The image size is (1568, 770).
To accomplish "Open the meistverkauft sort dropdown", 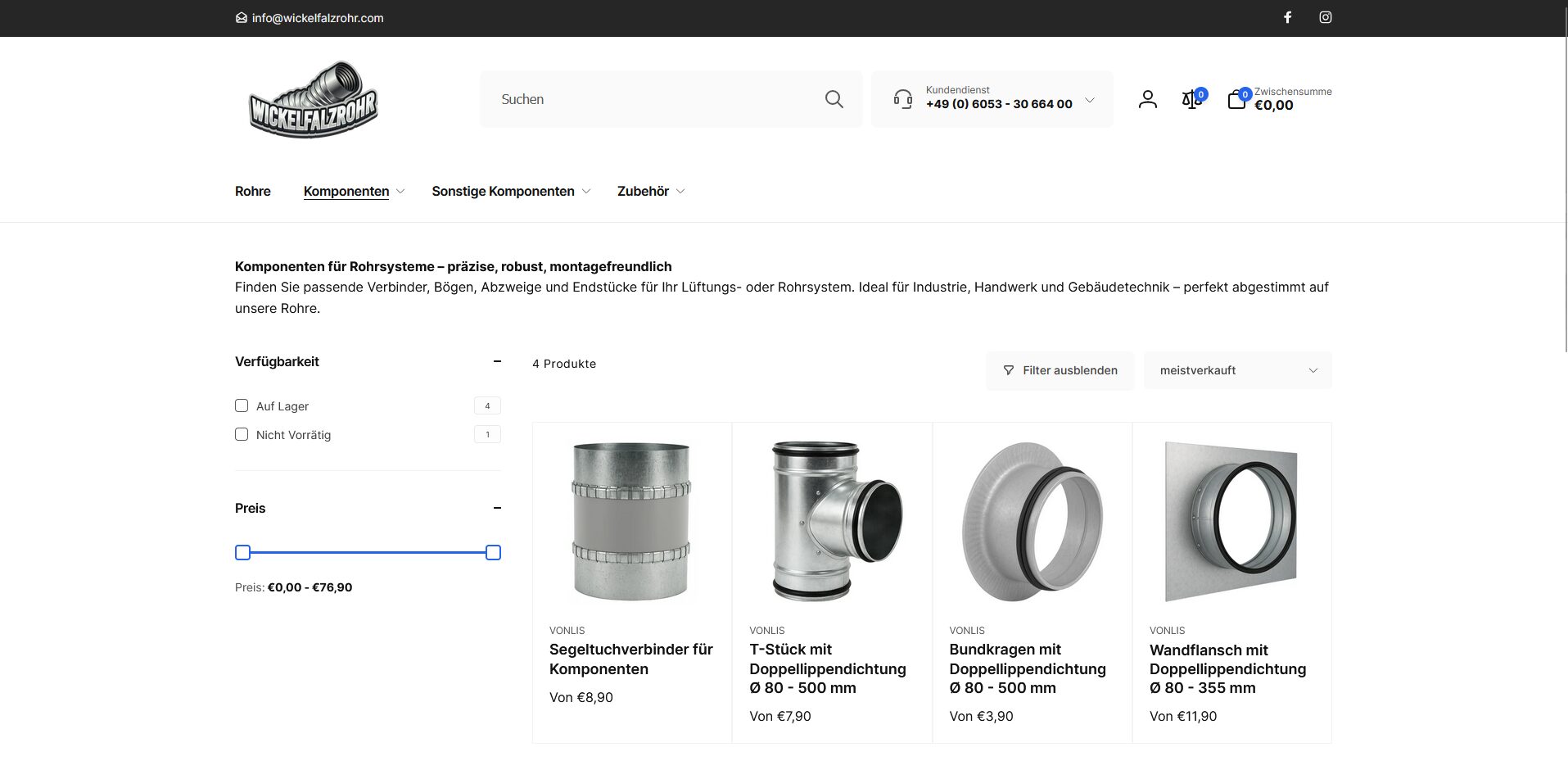I will point(1236,370).
